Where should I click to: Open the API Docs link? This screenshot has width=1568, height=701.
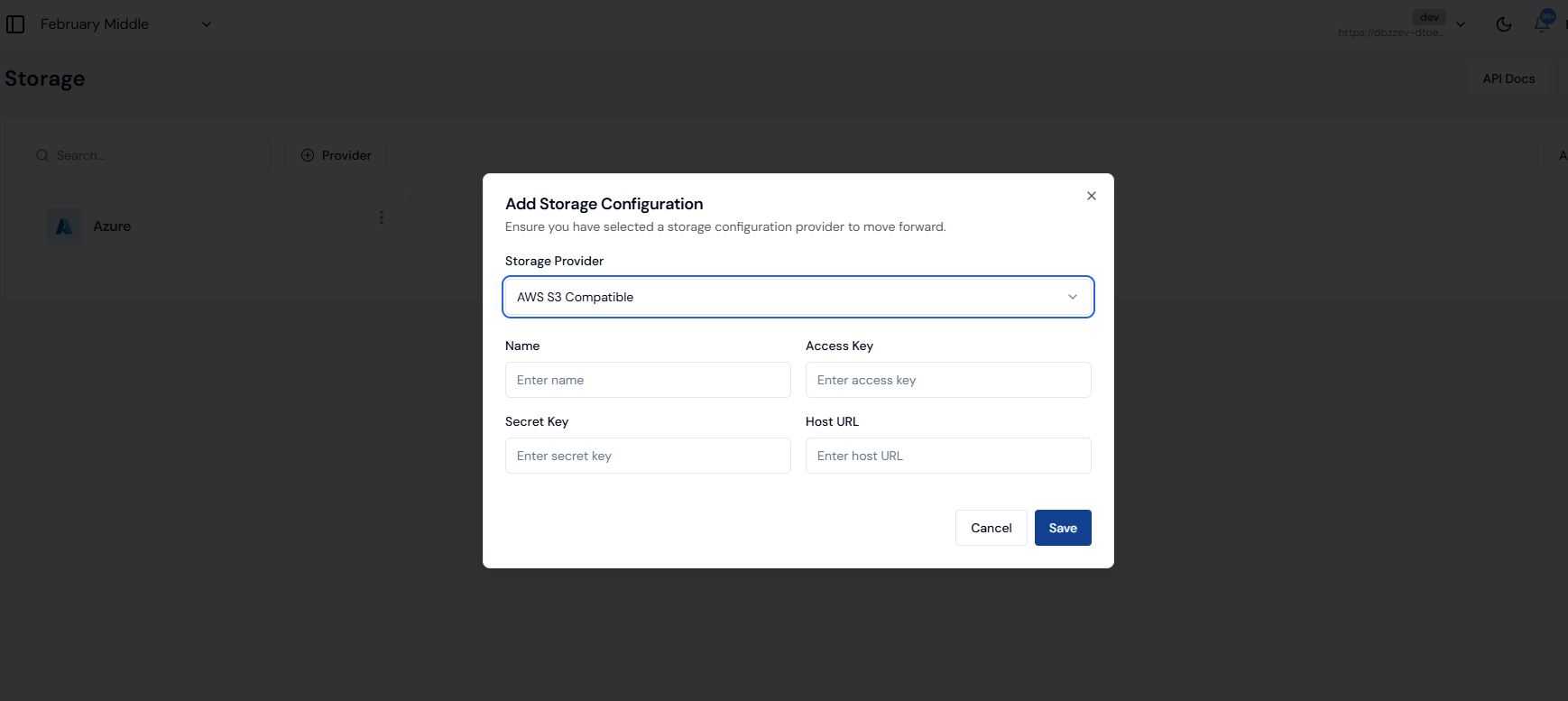(1508, 78)
